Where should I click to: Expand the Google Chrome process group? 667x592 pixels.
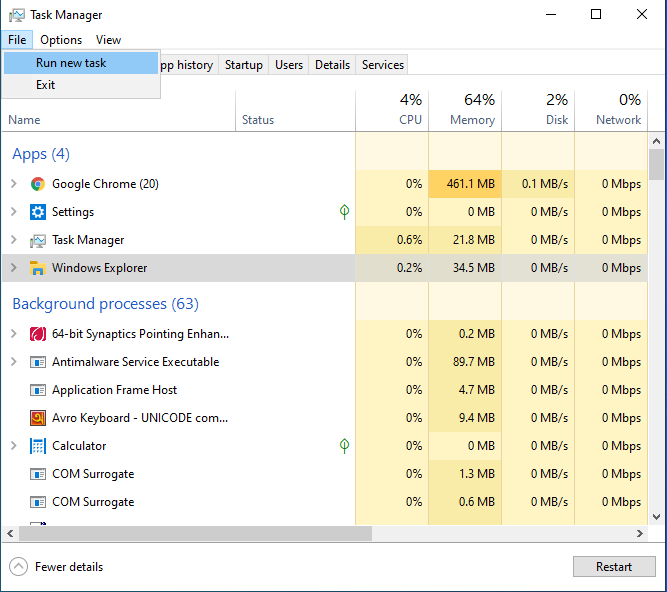13,184
